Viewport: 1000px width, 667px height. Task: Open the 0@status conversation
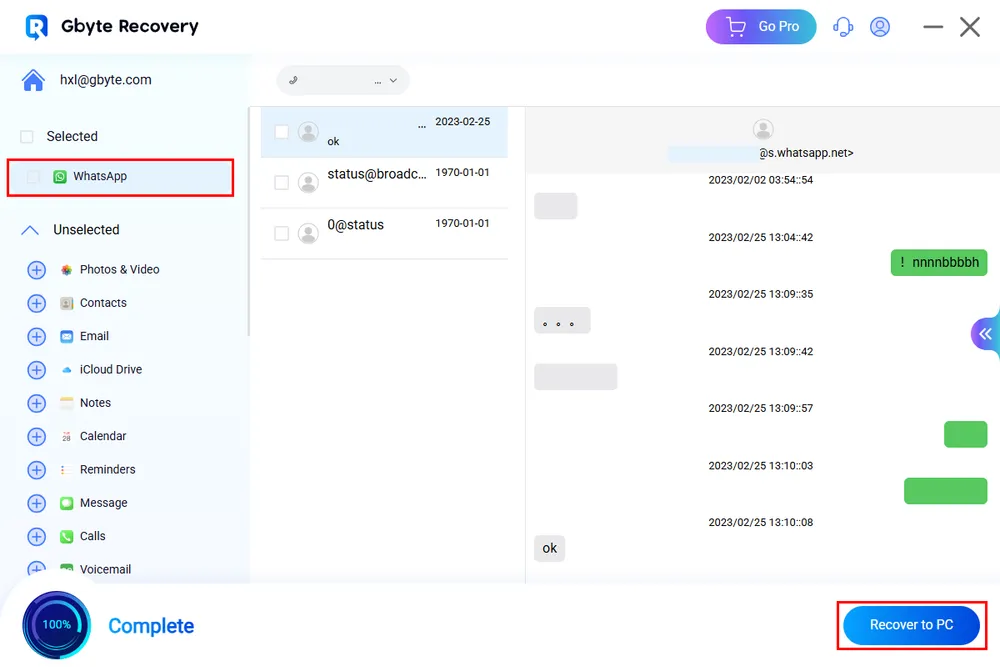[384, 233]
